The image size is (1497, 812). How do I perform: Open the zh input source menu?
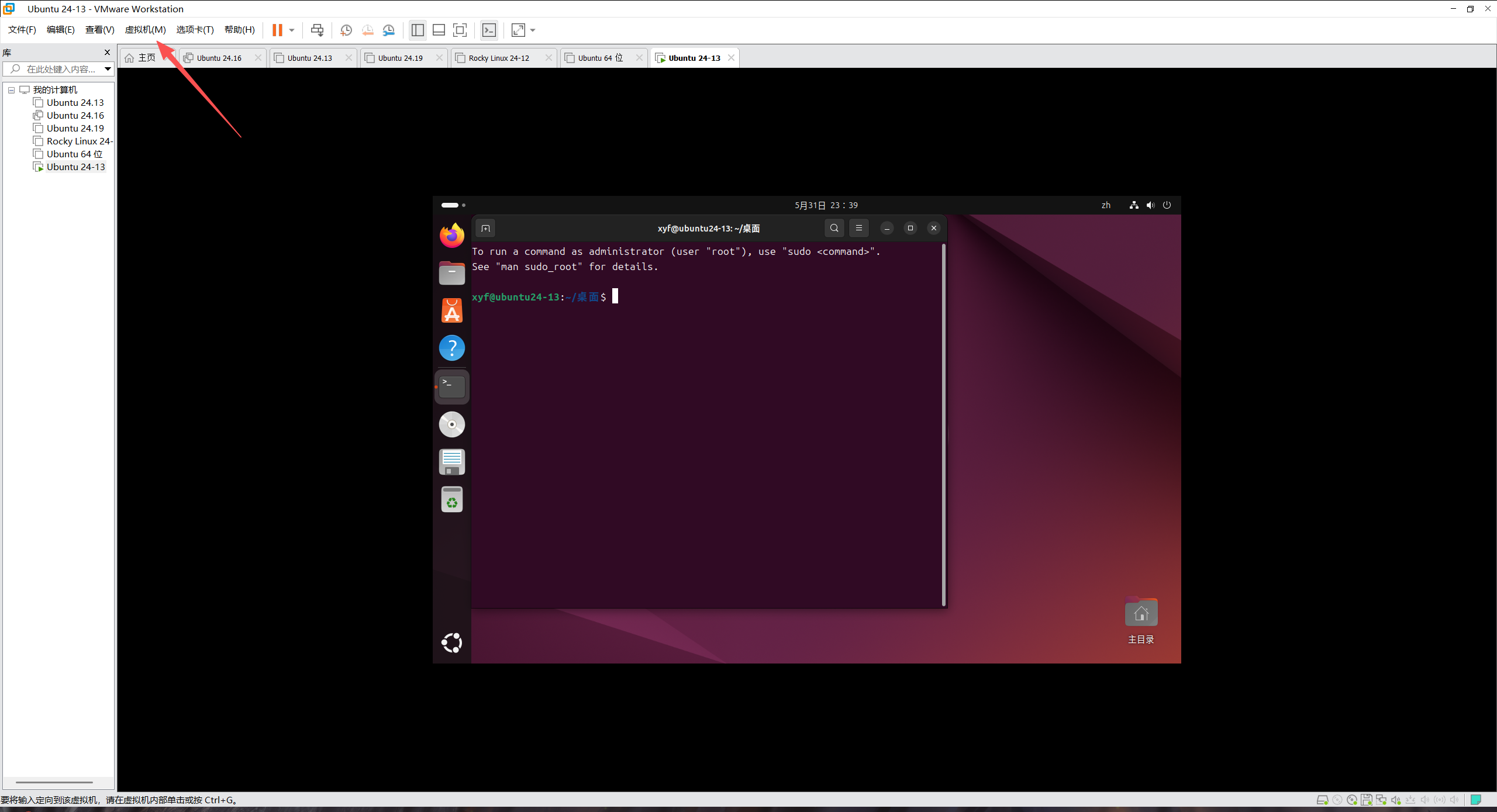(x=1106, y=205)
